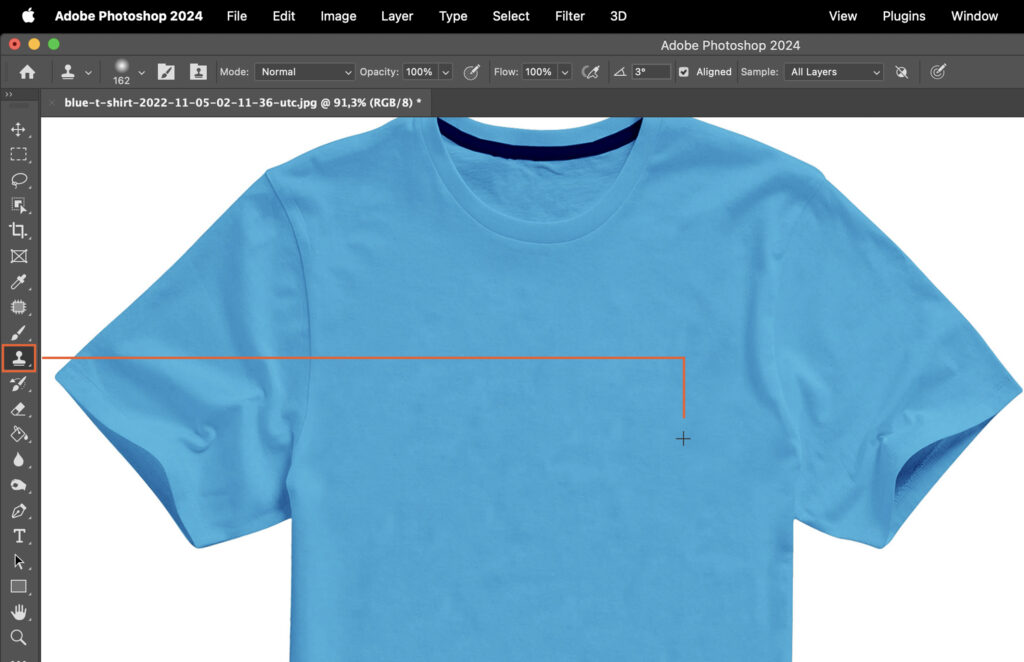
Task: Open the blend Mode dropdown
Action: 304,71
